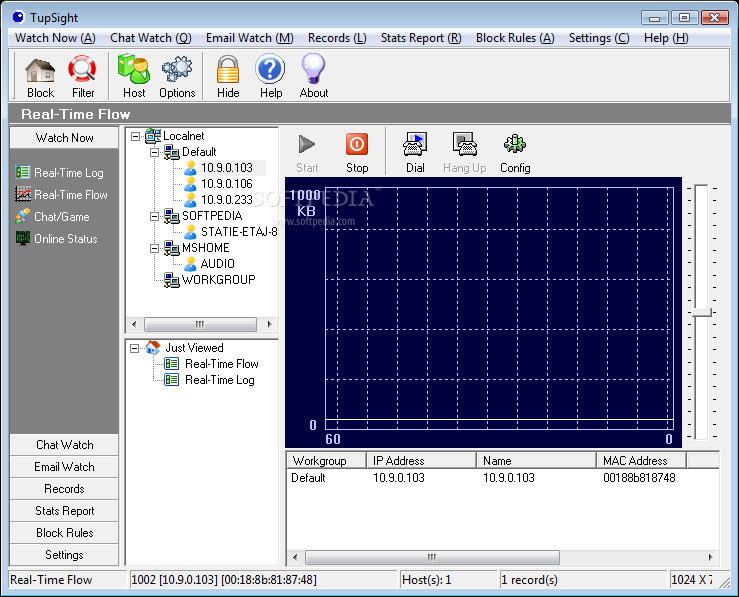The image size is (739, 597).
Task: Switch to Block Rules sidebar section
Action: click(64, 533)
